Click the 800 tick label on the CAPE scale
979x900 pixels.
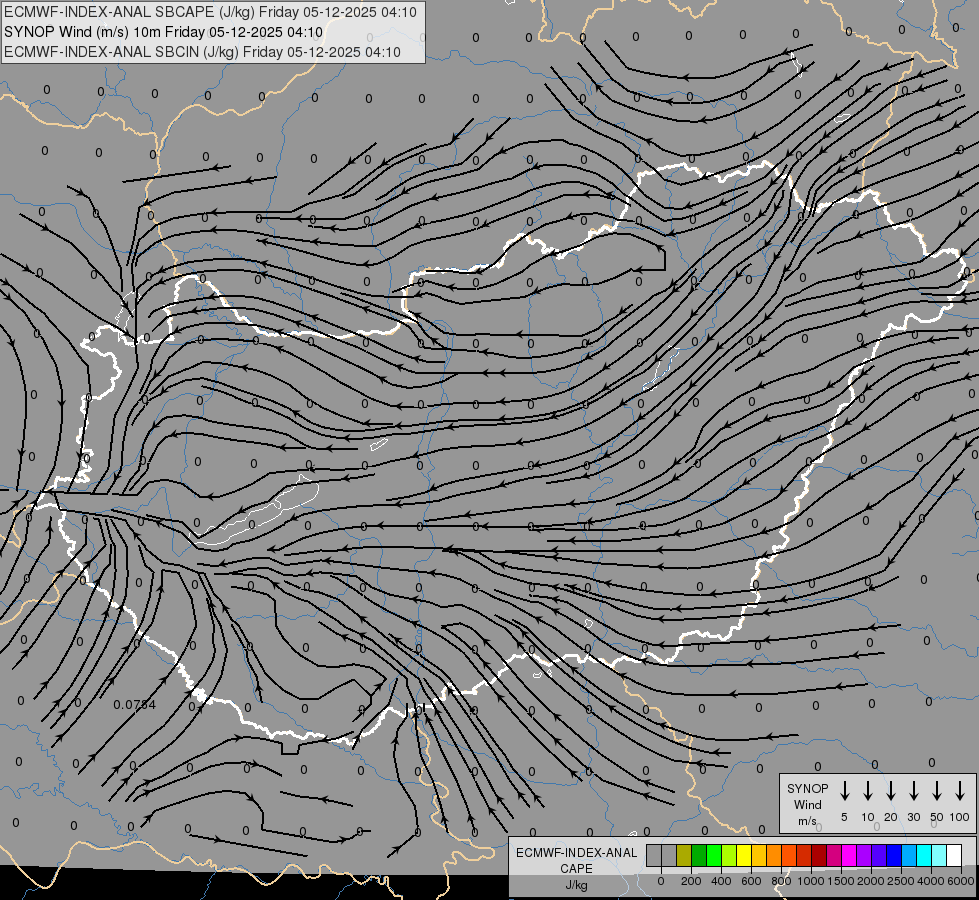point(781,881)
